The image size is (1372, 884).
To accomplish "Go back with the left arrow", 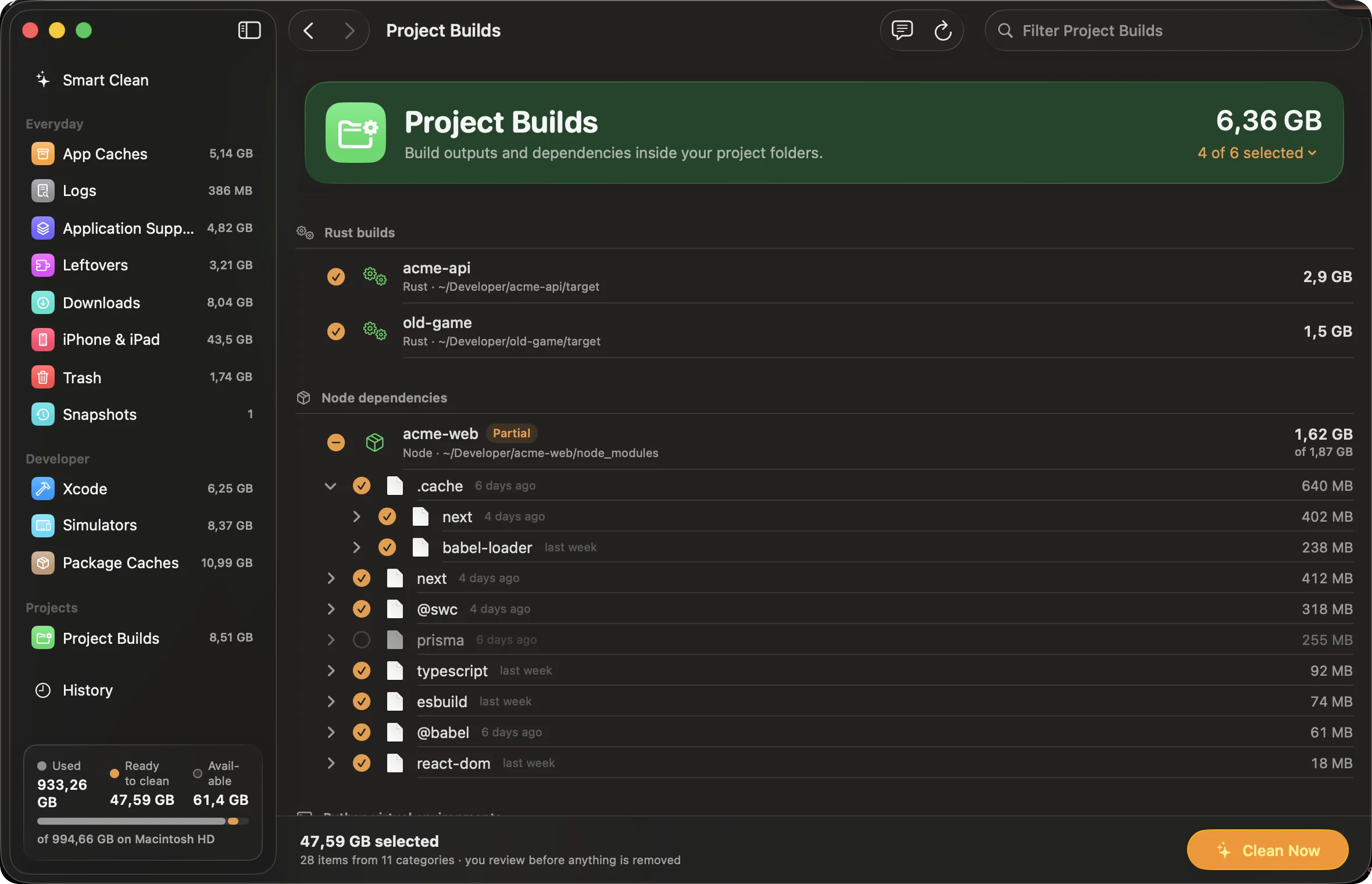I will 309,30.
